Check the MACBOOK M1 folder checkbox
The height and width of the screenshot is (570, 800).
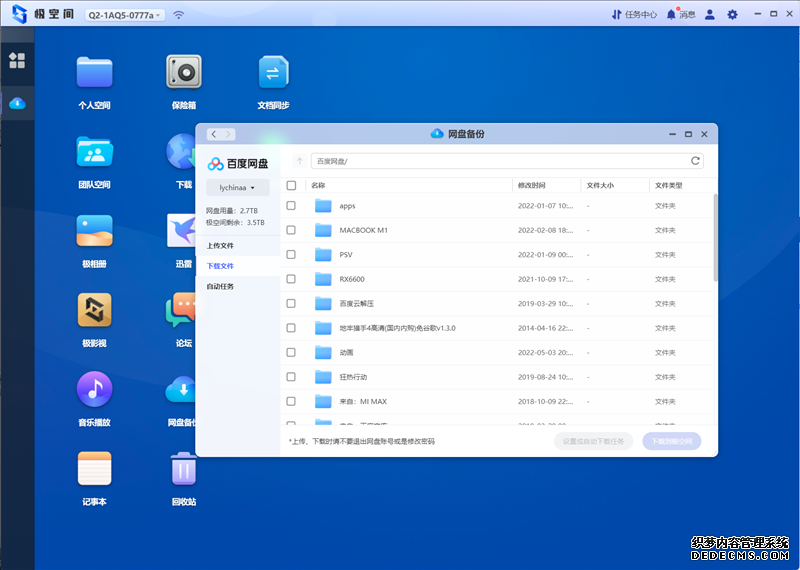pos(291,230)
